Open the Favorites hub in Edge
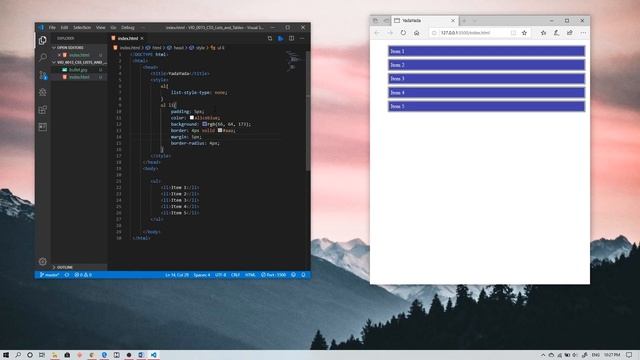This screenshot has height=360, width=640. click(x=543, y=33)
